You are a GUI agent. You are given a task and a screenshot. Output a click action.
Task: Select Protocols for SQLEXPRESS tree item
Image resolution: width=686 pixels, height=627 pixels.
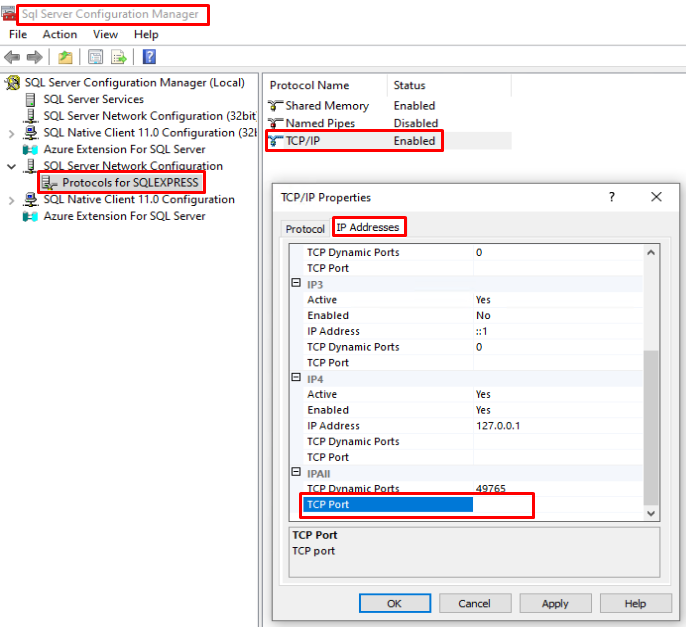pos(130,182)
